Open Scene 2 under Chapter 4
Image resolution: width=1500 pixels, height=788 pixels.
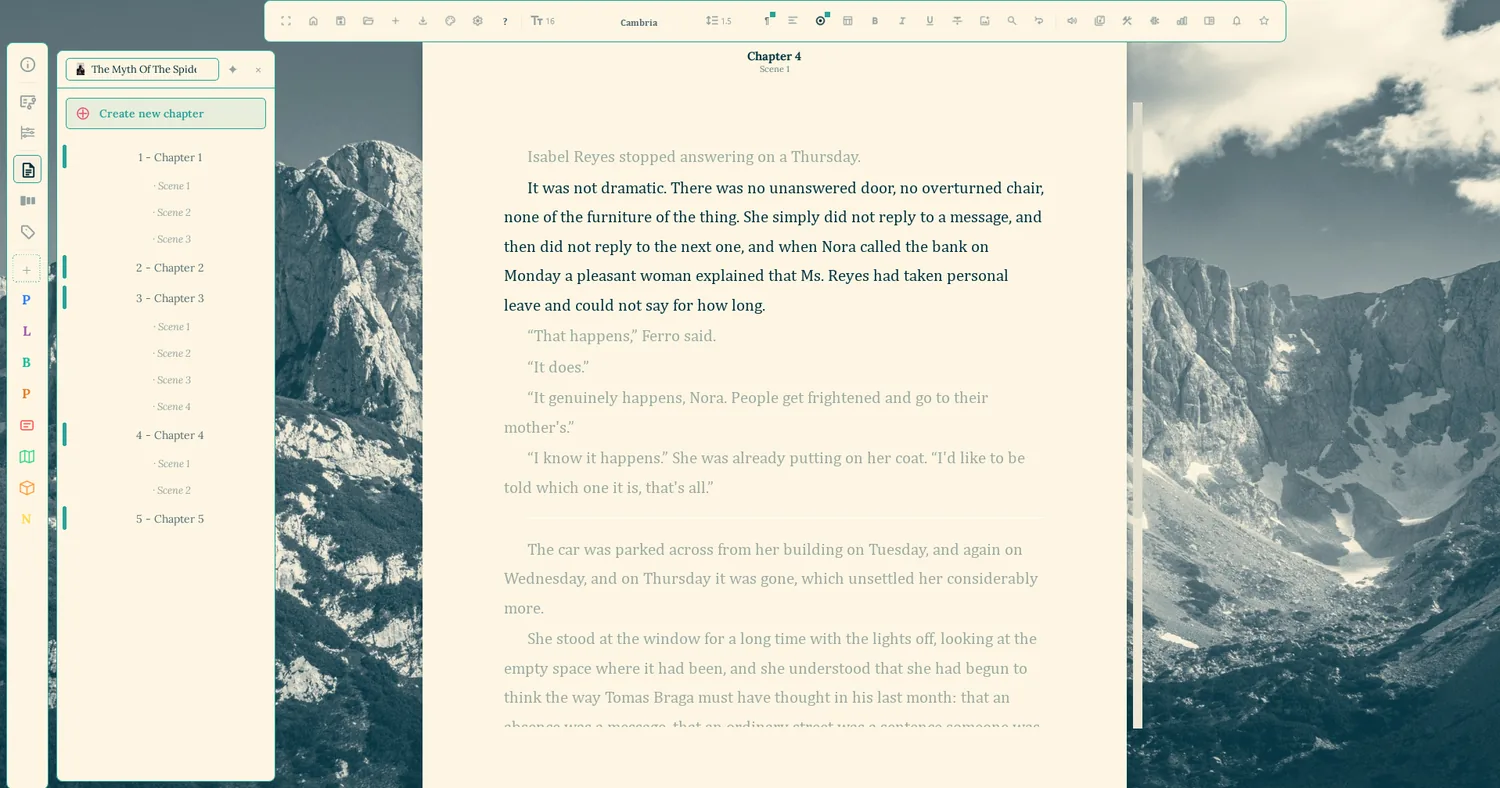pos(172,490)
